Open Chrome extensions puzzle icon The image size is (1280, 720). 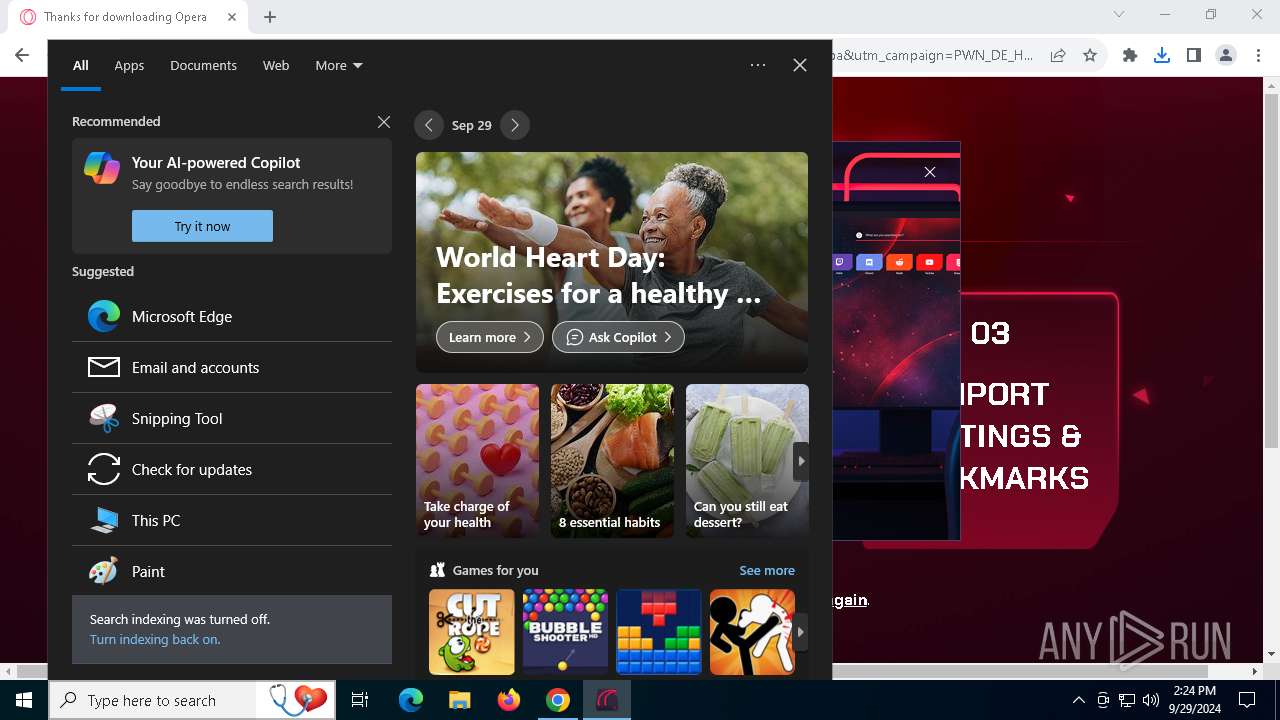(x=1130, y=55)
